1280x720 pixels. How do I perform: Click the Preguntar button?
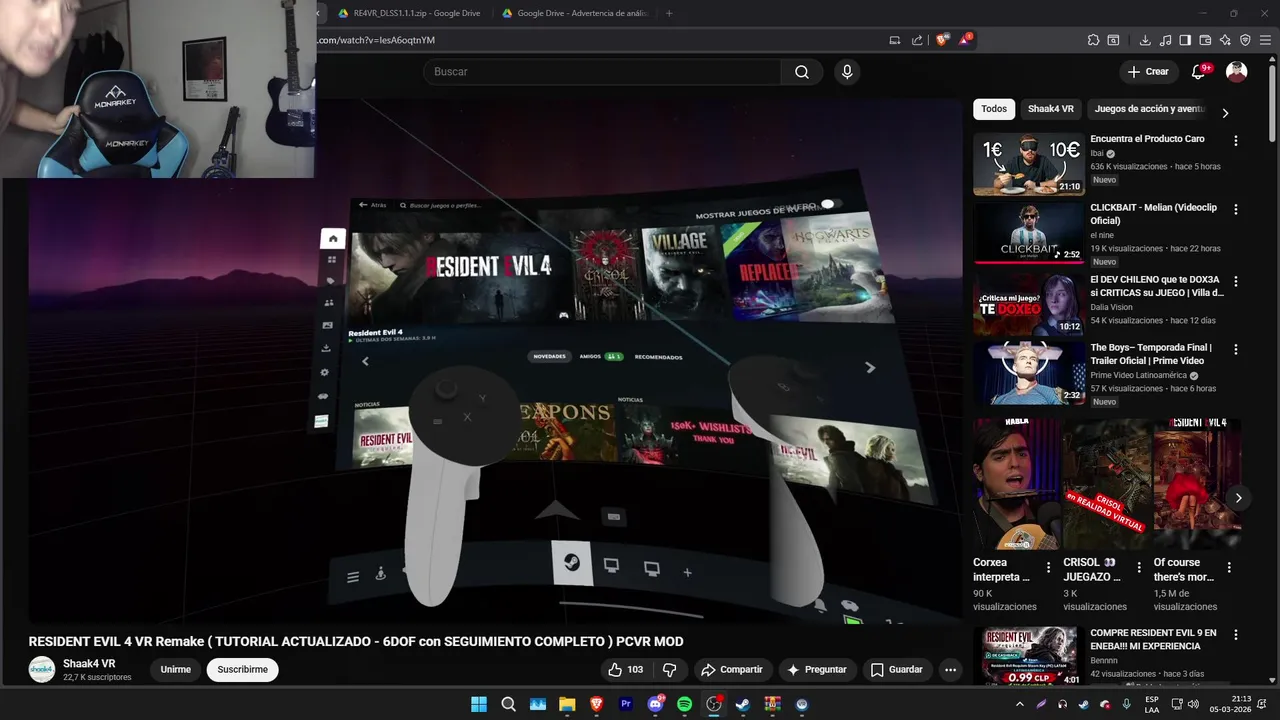tap(817, 670)
